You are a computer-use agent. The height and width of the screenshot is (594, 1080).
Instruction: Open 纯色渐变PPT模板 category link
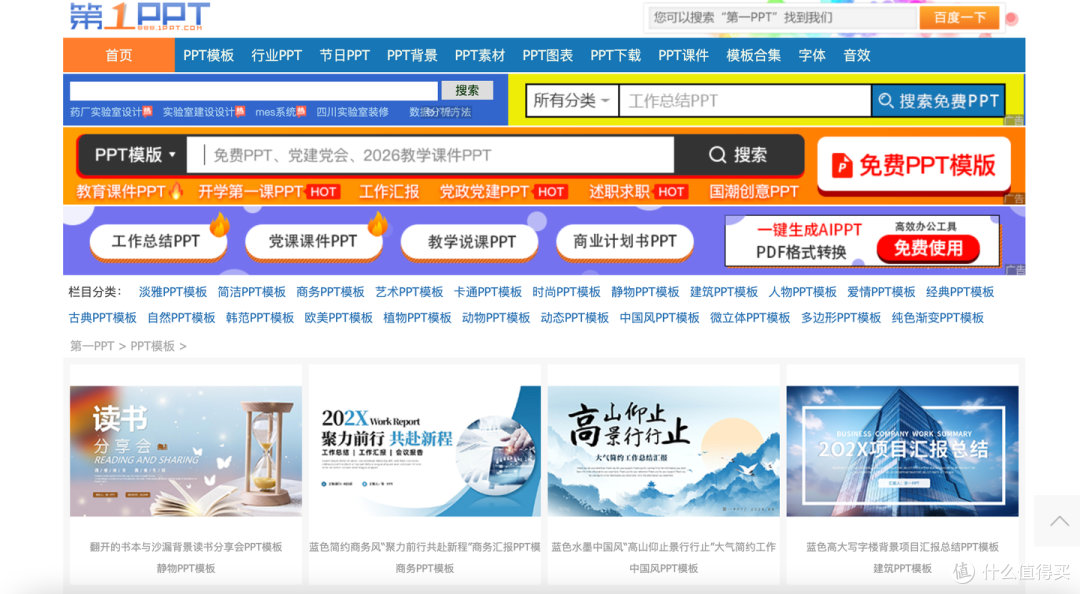tap(937, 318)
